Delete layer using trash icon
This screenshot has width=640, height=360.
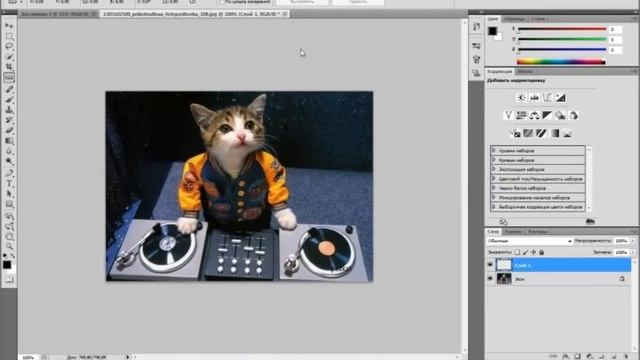coord(626,357)
